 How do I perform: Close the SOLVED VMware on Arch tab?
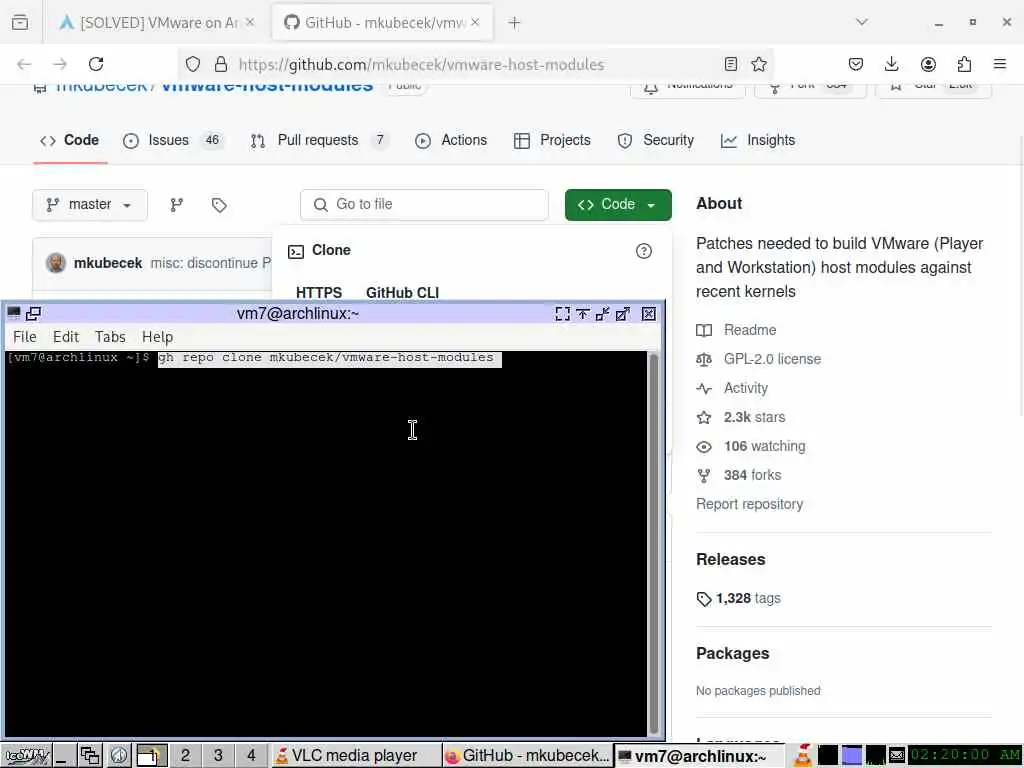pyautogui.click(x=250, y=22)
